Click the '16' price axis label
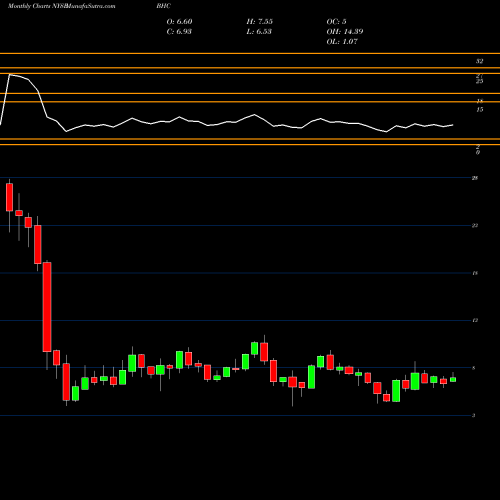Image resolution: width=500 pixels, height=500 pixels. (x=475, y=273)
